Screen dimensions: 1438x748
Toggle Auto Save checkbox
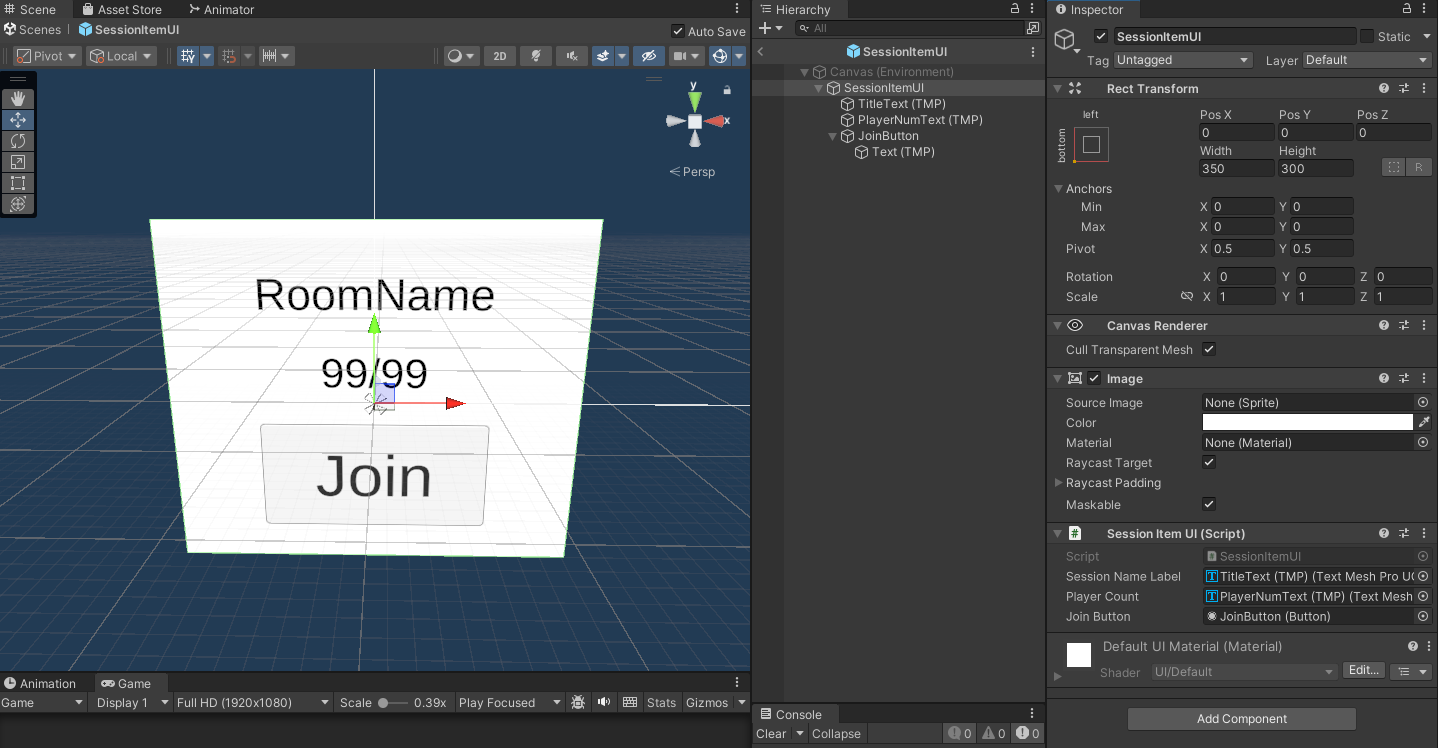pyautogui.click(x=678, y=31)
